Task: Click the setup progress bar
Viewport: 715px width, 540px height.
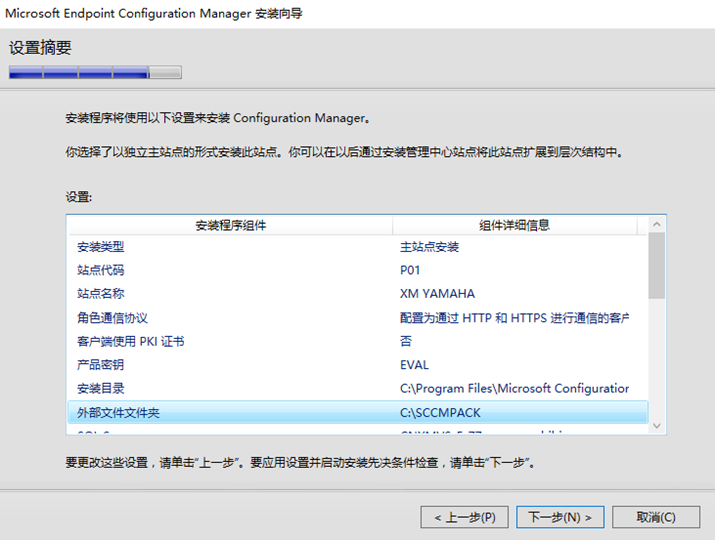Action: (95, 73)
